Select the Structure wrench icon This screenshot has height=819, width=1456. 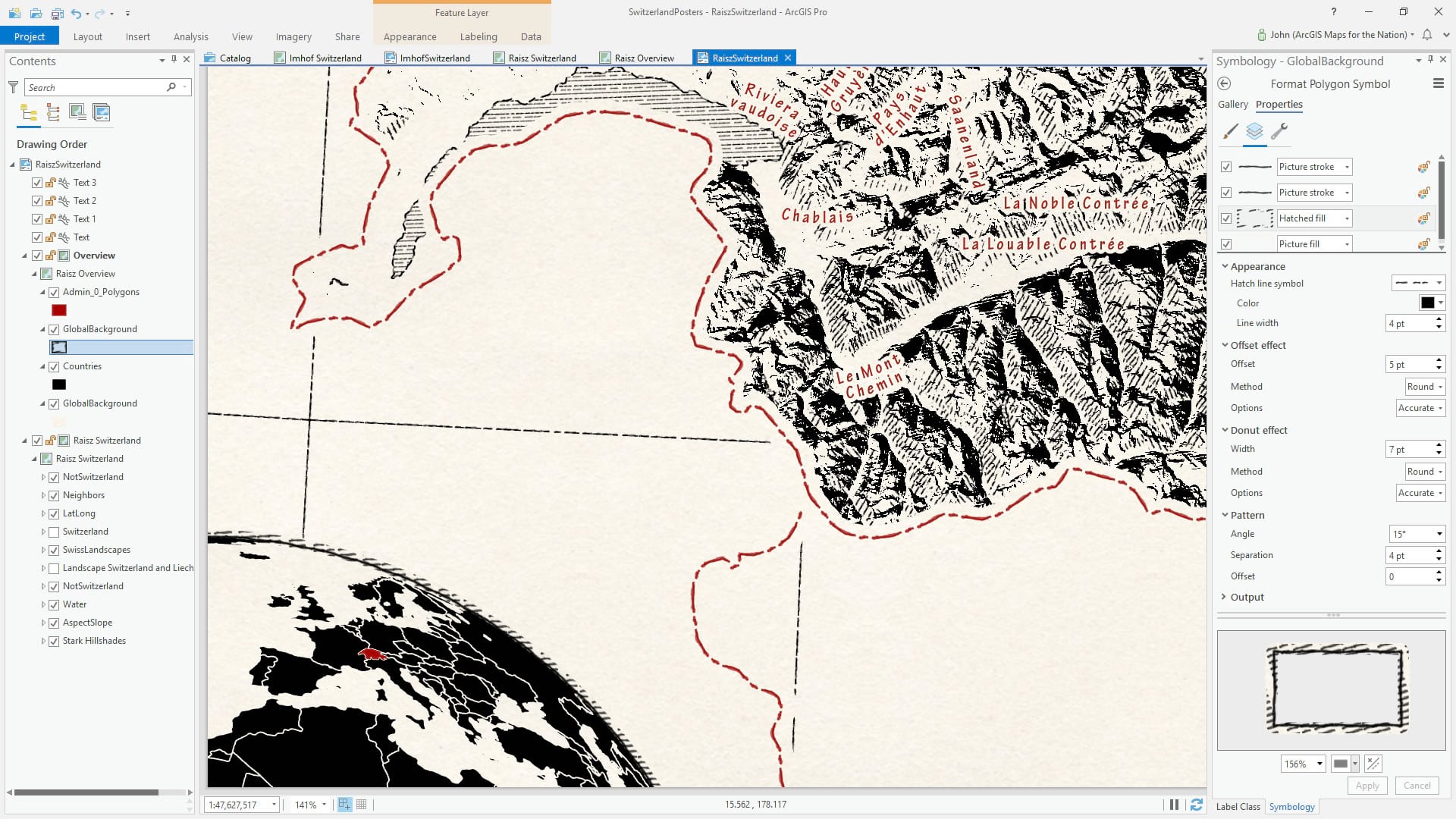click(1279, 131)
